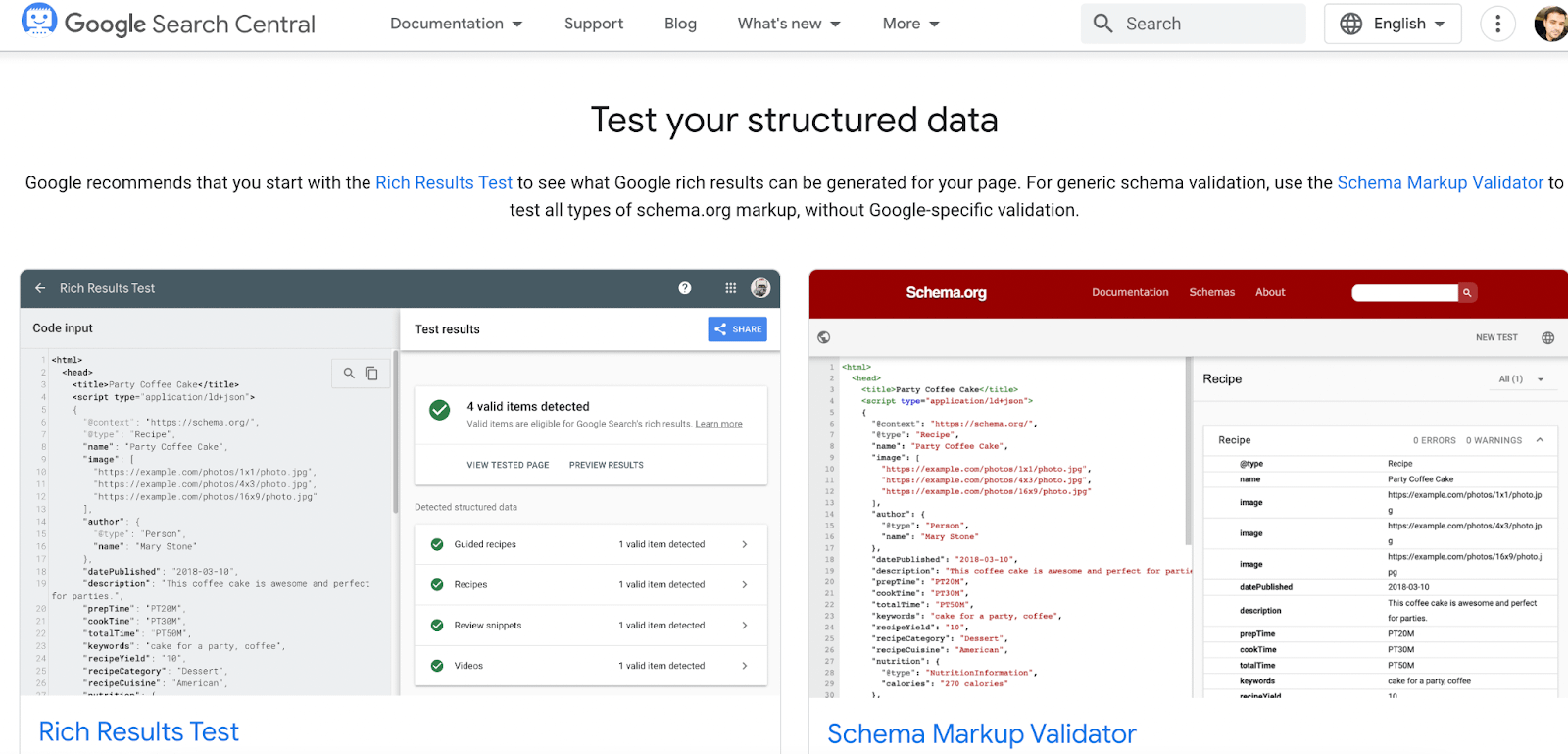Click the user profile avatar
The width and height of the screenshot is (1568, 754).
[x=1551, y=24]
